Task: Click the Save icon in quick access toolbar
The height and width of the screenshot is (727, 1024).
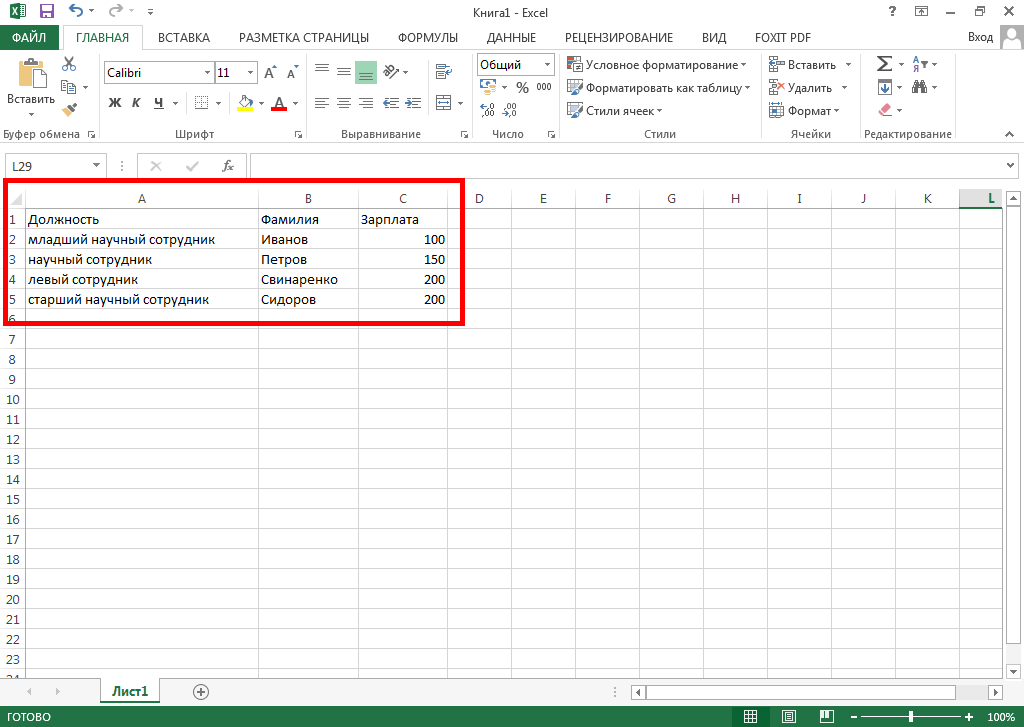Action: pos(46,12)
